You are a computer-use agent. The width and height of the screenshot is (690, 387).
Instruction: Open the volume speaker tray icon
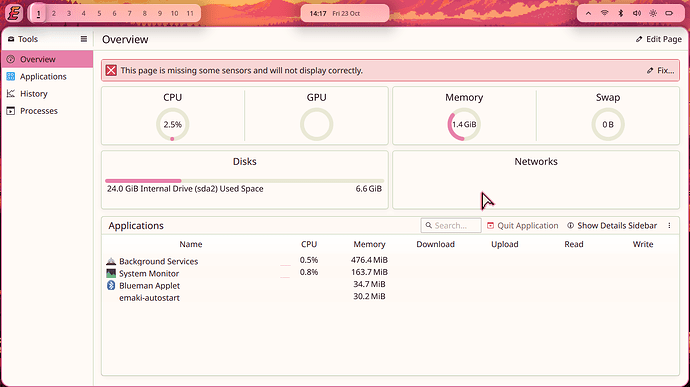(637, 13)
